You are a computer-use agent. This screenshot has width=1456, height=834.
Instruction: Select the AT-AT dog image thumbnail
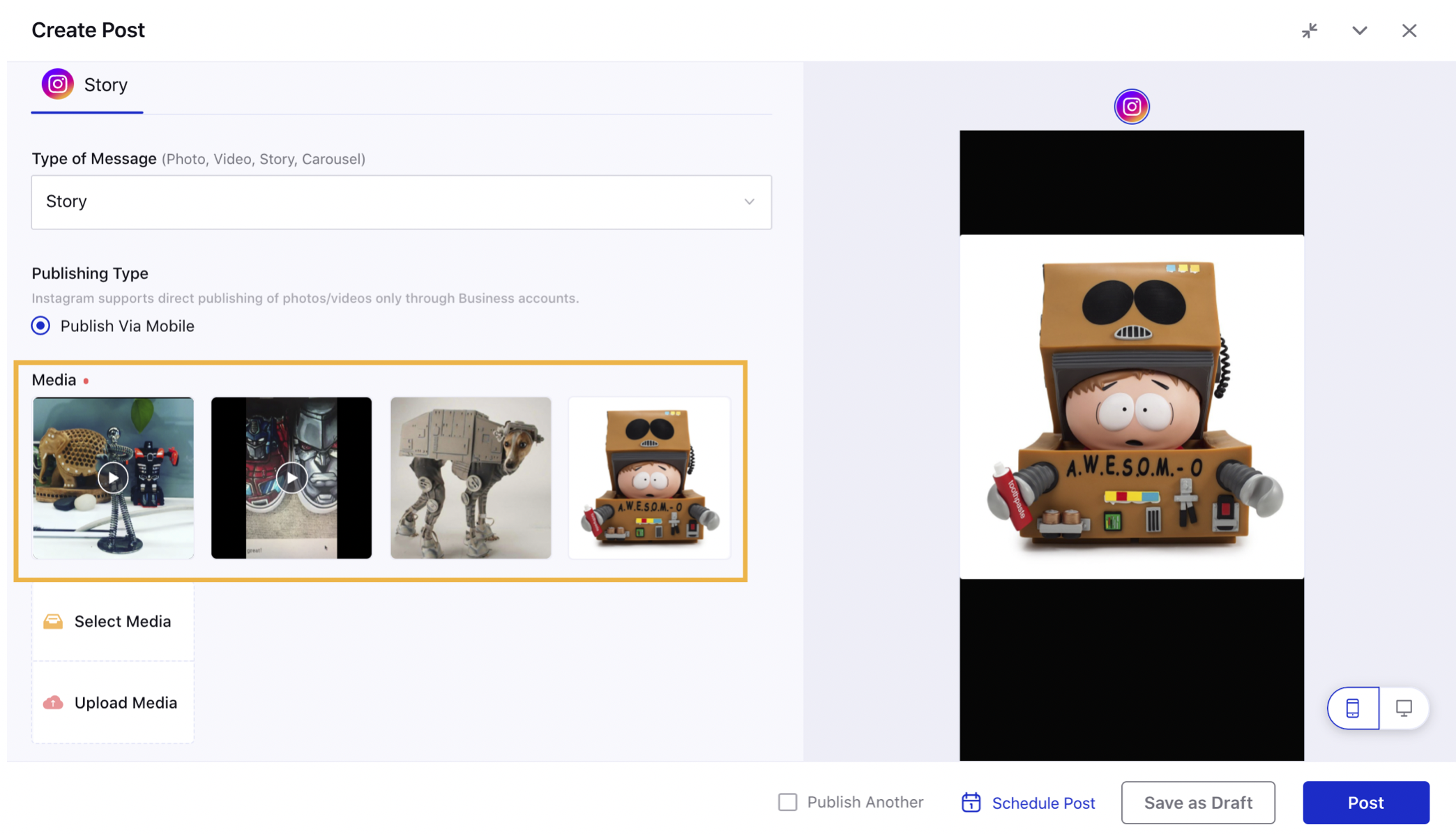click(471, 478)
